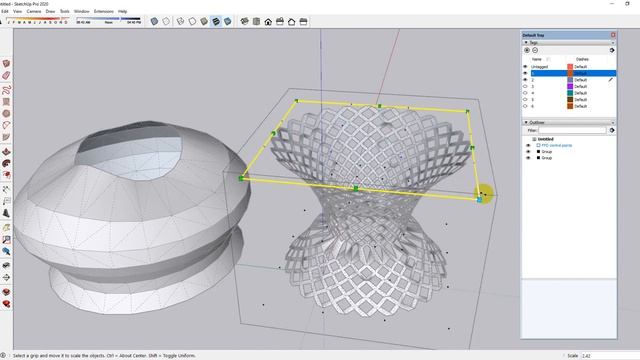Set camera to Back view
Image resolution: width=640 pixels, height=360 pixels.
pos(291,21)
